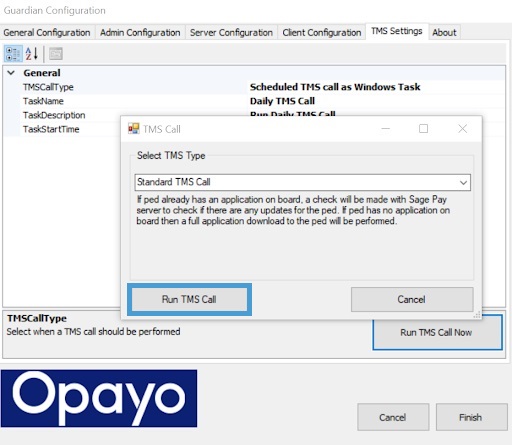This screenshot has height=445, width=512.
Task: Cancel the Guardian Configuration window
Action: tap(393, 417)
